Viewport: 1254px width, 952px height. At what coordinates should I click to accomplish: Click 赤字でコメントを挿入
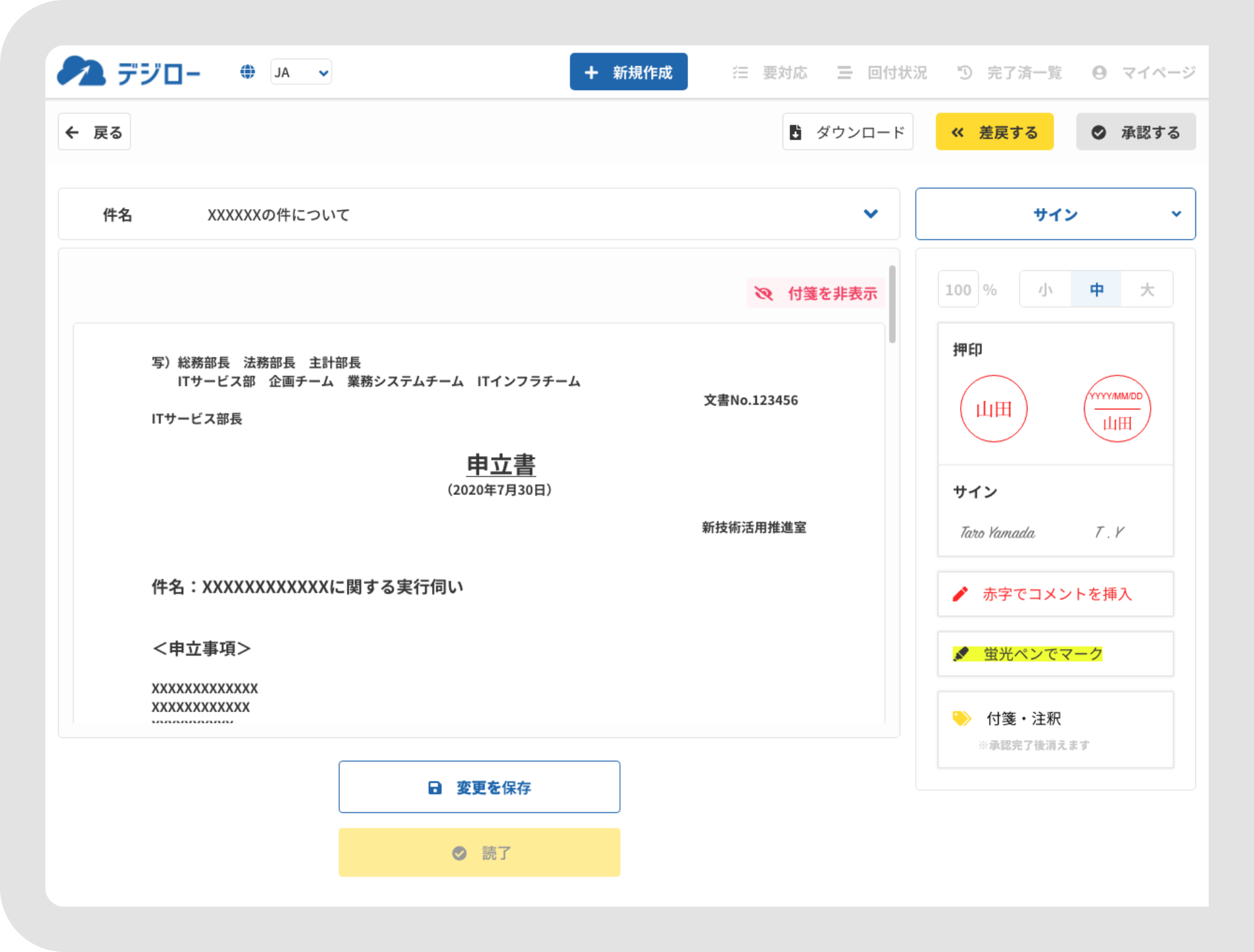pyautogui.click(x=1055, y=594)
